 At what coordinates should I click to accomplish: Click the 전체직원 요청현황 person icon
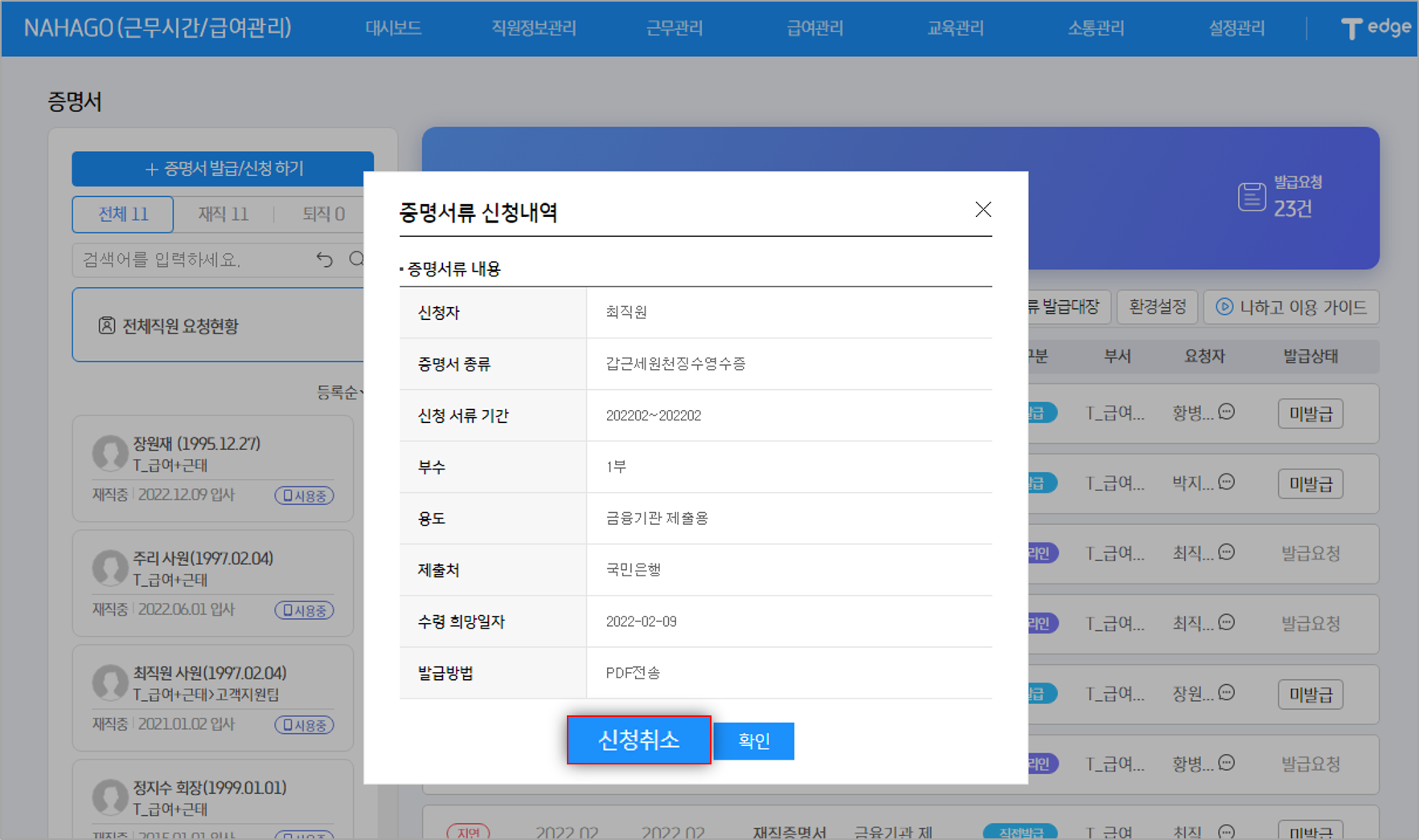pyautogui.click(x=106, y=326)
